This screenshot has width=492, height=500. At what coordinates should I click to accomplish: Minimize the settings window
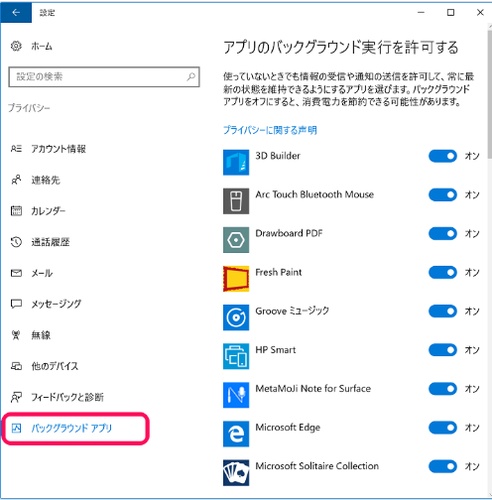[x=421, y=12]
